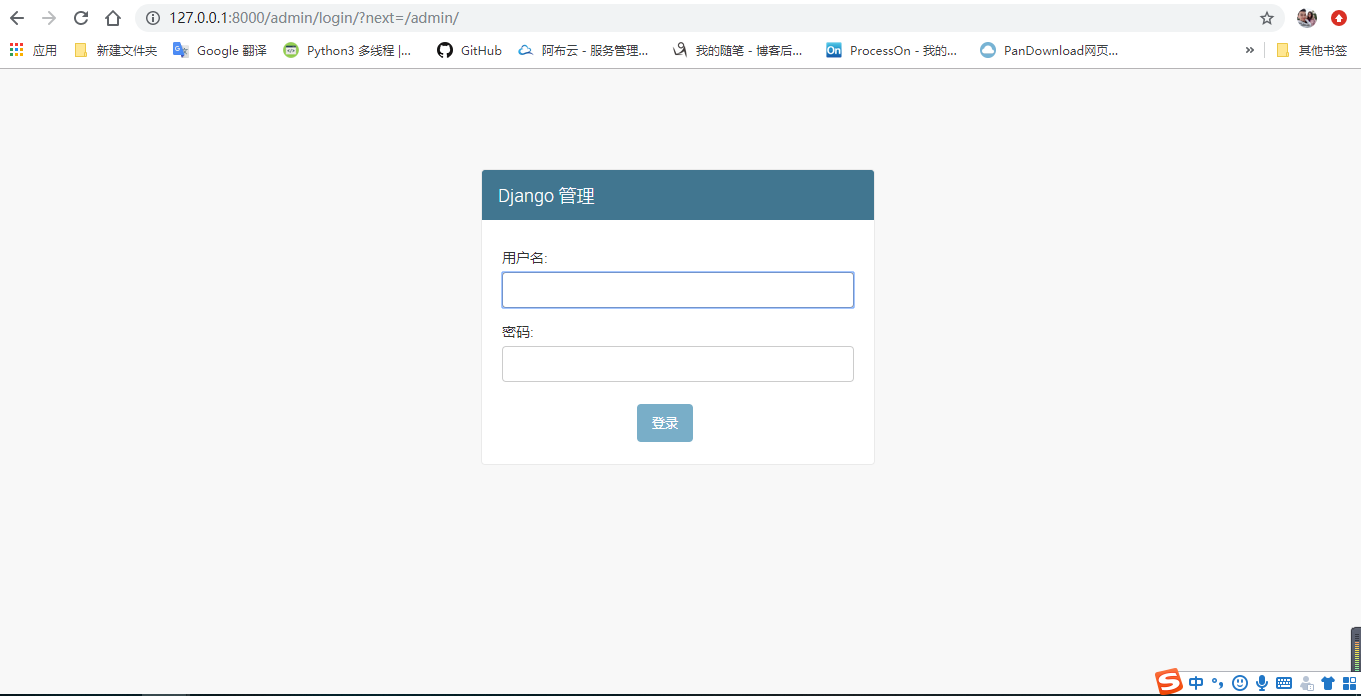1361x696 pixels.
Task: View site information icon in address bar
Action: pyautogui.click(x=153, y=18)
